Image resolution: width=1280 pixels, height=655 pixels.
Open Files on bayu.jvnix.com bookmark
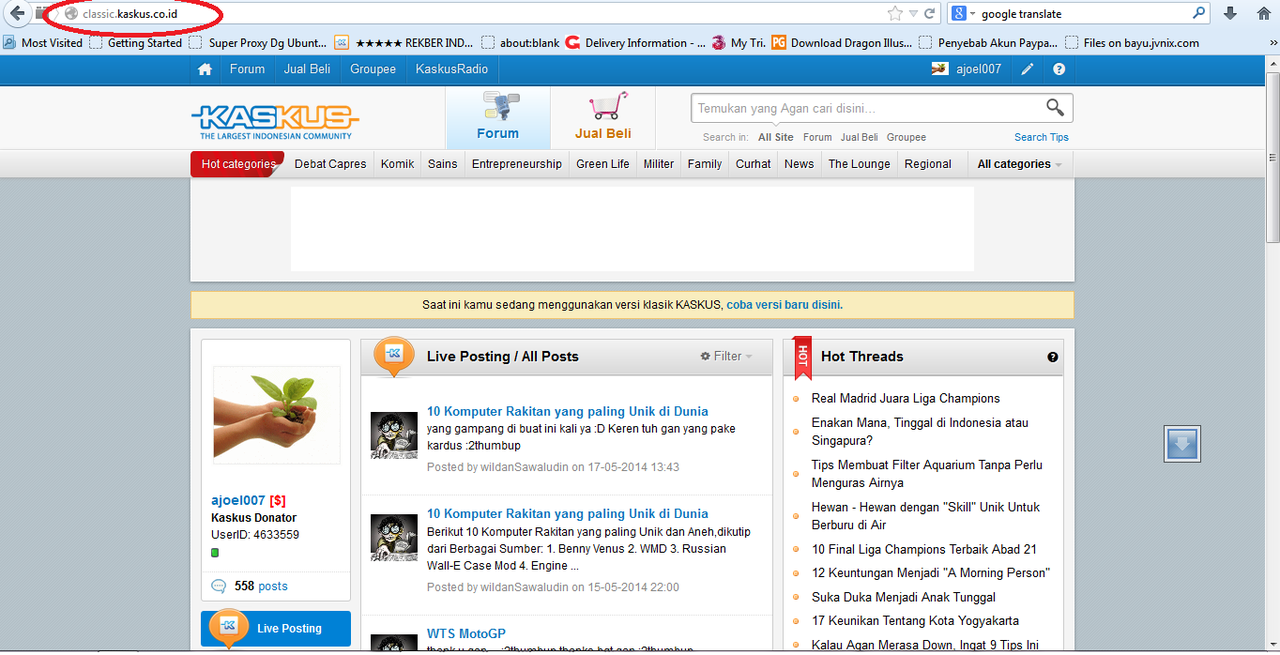click(x=1132, y=43)
